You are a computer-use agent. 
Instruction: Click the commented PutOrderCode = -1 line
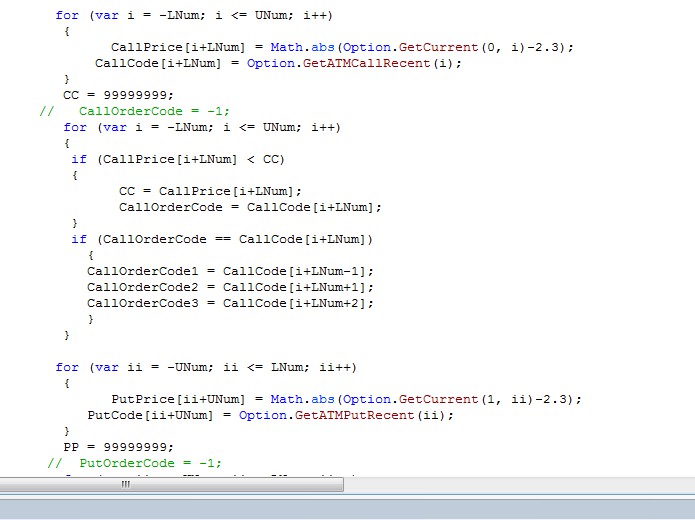click(150, 463)
